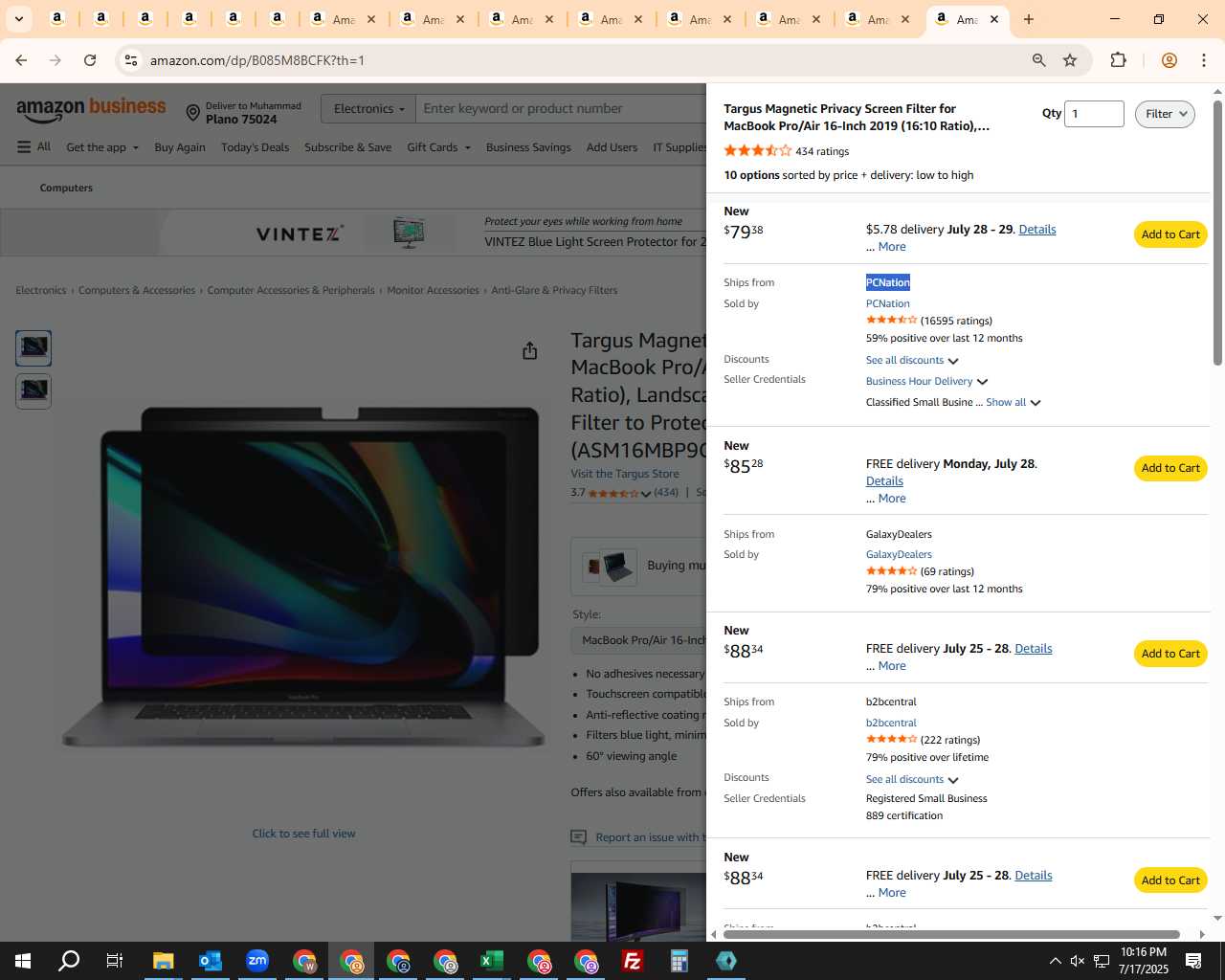Screen dimensions: 1225x980
Task: Open the Electronics search category dropdown
Action: tap(368, 108)
